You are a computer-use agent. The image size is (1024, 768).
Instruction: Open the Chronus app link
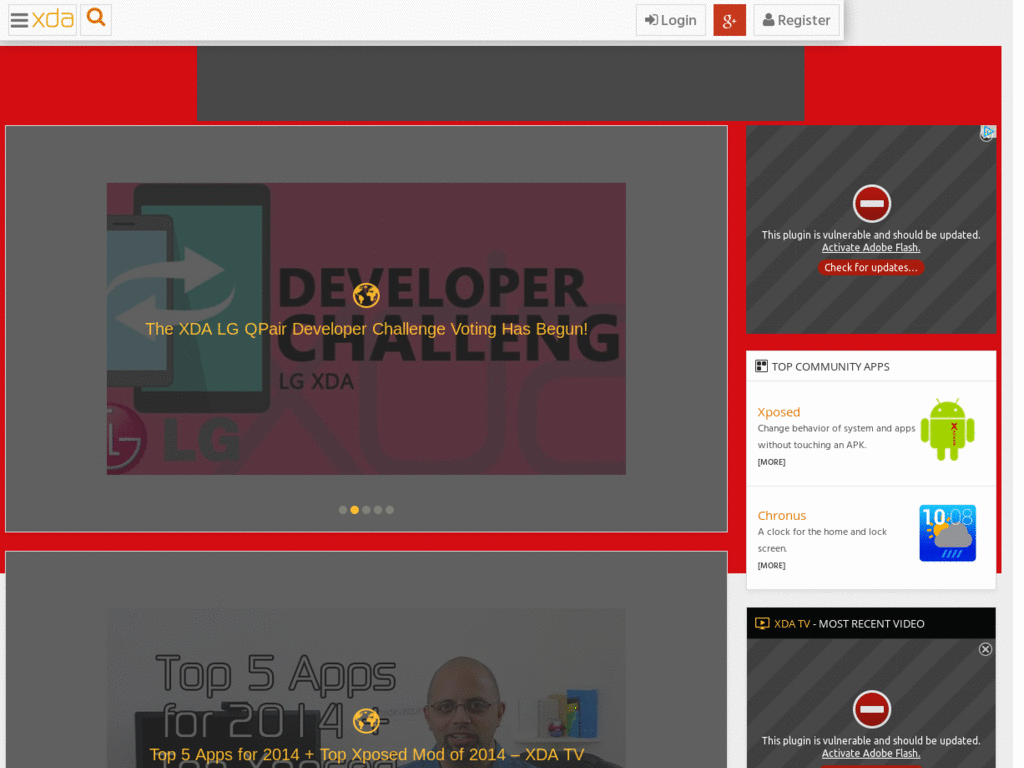782,515
